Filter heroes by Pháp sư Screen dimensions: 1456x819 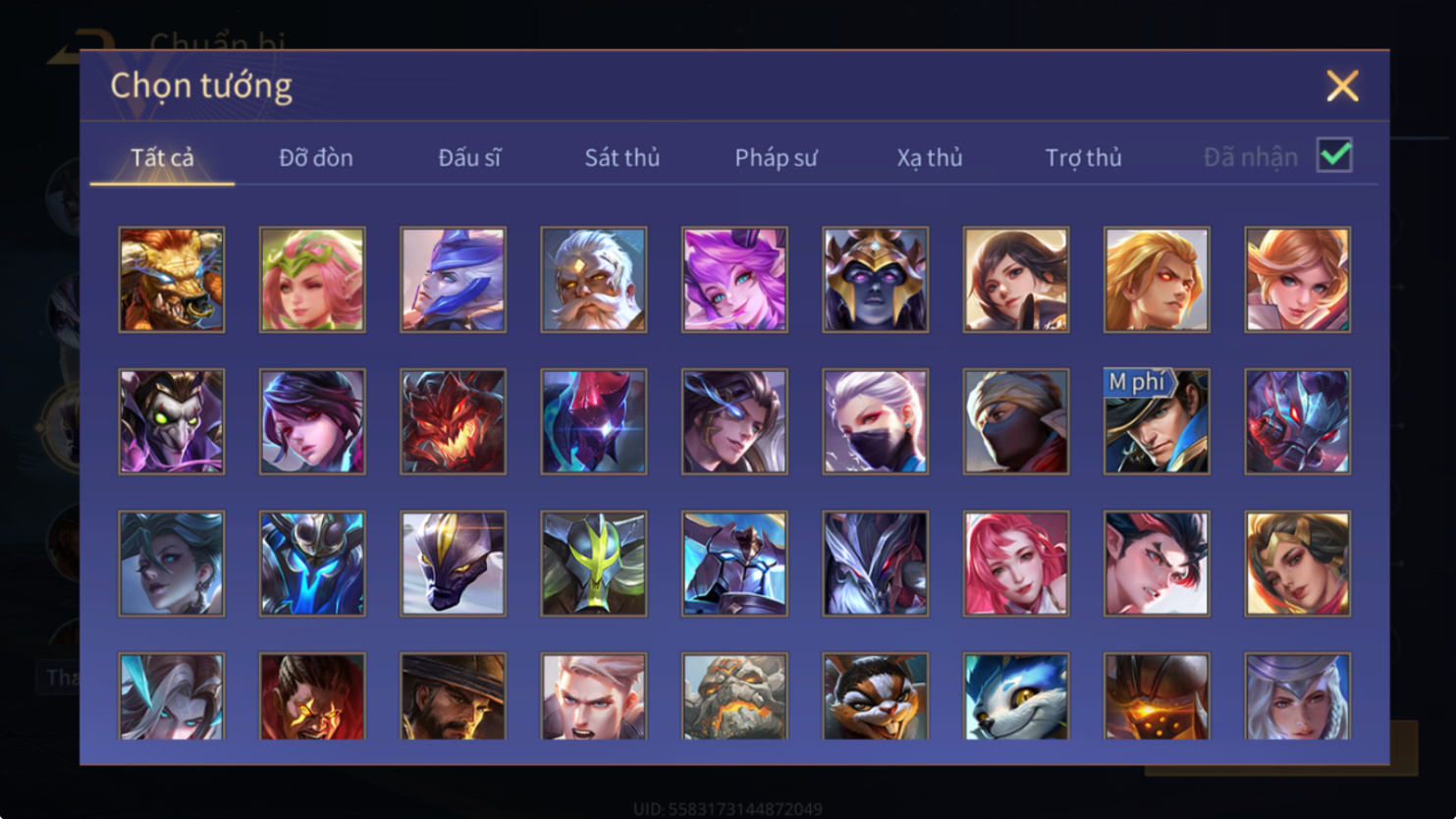click(x=776, y=157)
